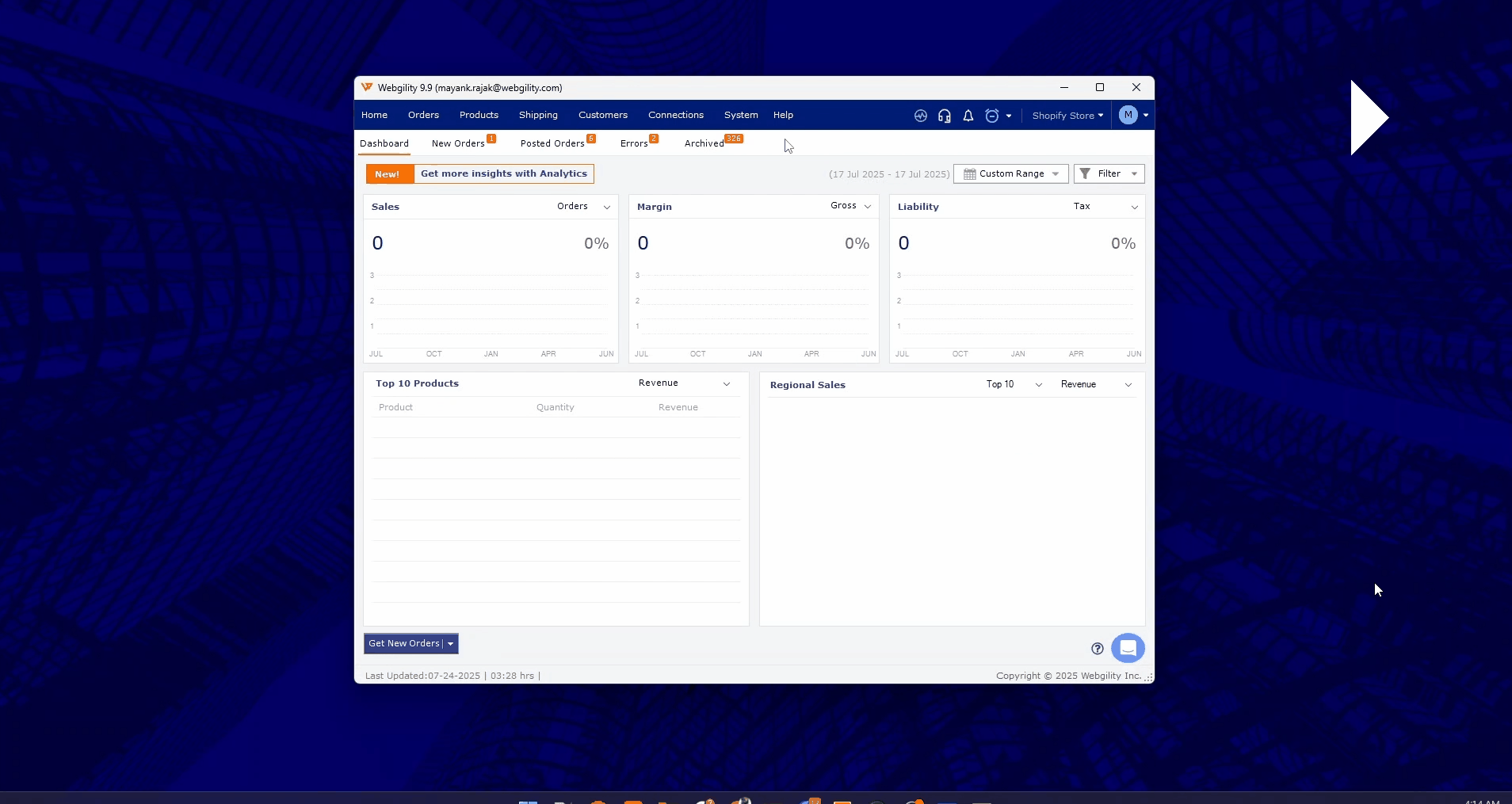Click the Quantity column header
The height and width of the screenshot is (804, 1512).
point(555,407)
